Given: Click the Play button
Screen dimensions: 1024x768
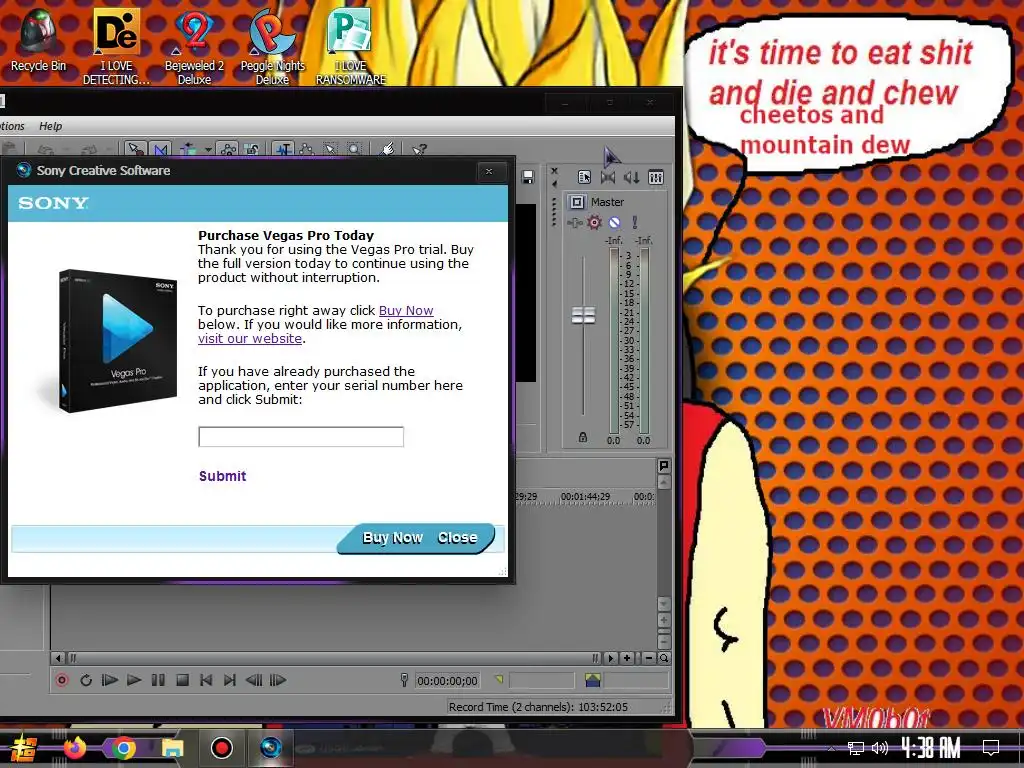Looking at the screenshot, I should coord(134,680).
